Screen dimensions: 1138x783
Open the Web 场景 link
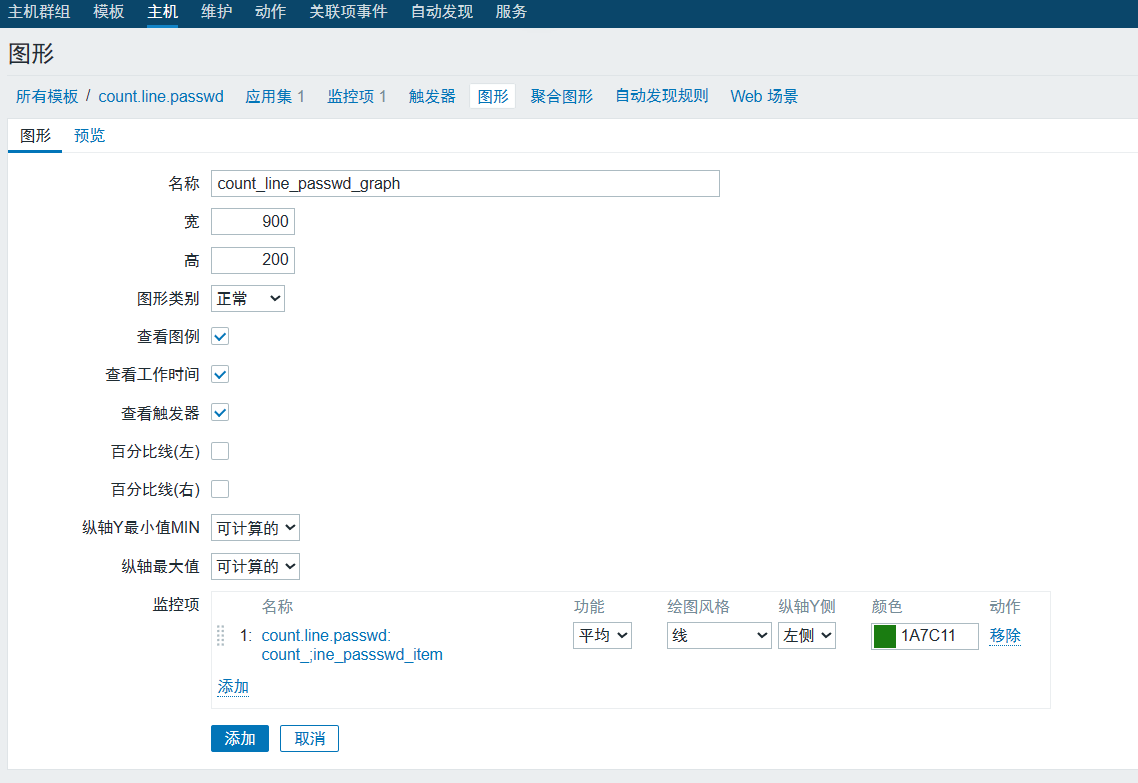pos(764,97)
